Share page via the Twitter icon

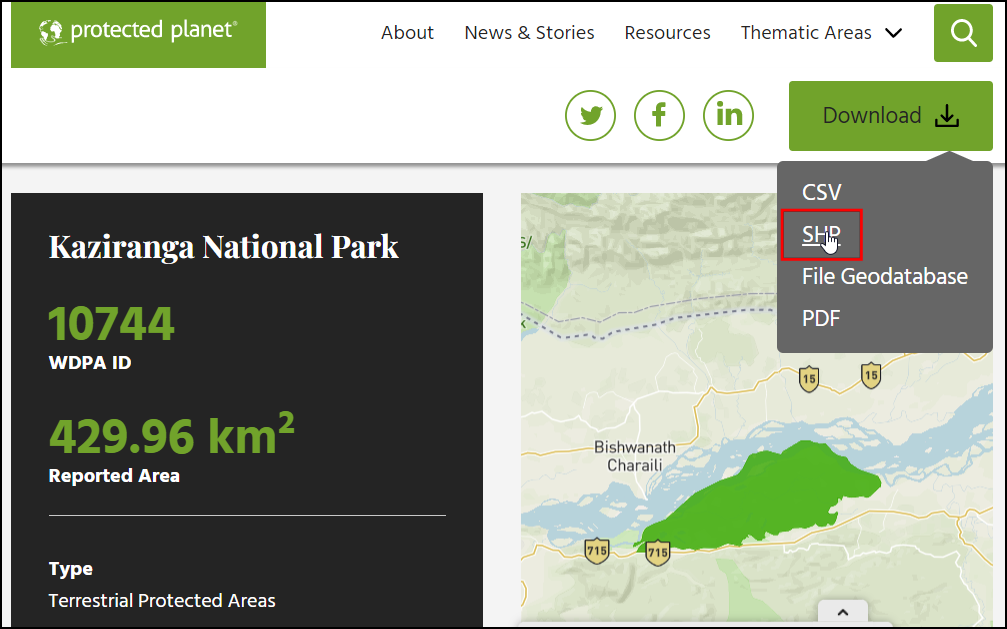(x=590, y=115)
